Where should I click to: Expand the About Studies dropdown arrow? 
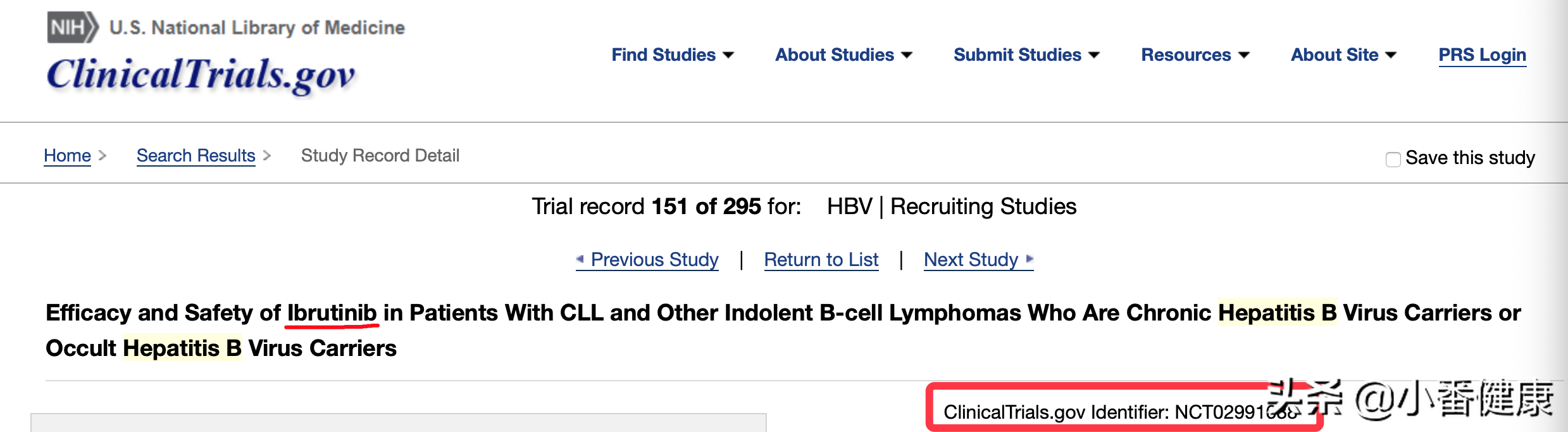pyautogui.click(x=907, y=55)
